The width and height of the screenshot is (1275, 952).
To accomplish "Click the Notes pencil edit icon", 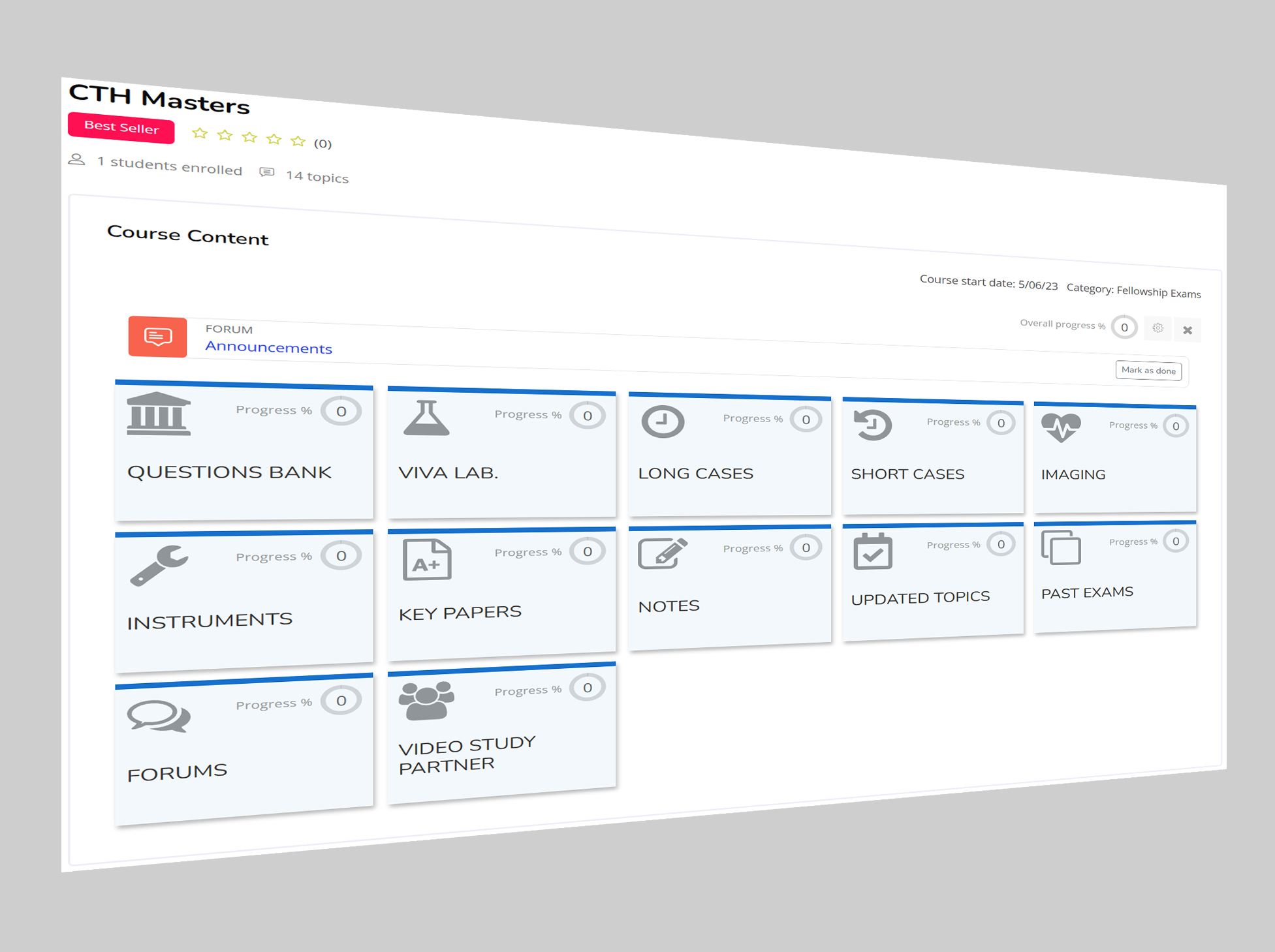I will pyautogui.click(x=662, y=554).
